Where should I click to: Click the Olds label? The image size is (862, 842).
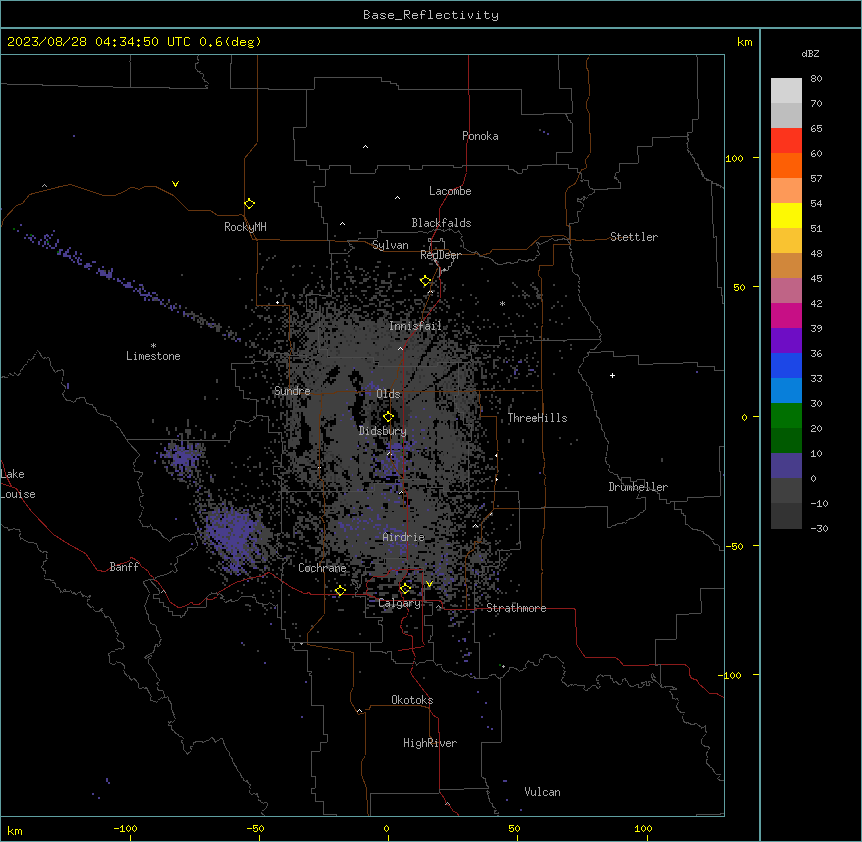(x=388, y=394)
